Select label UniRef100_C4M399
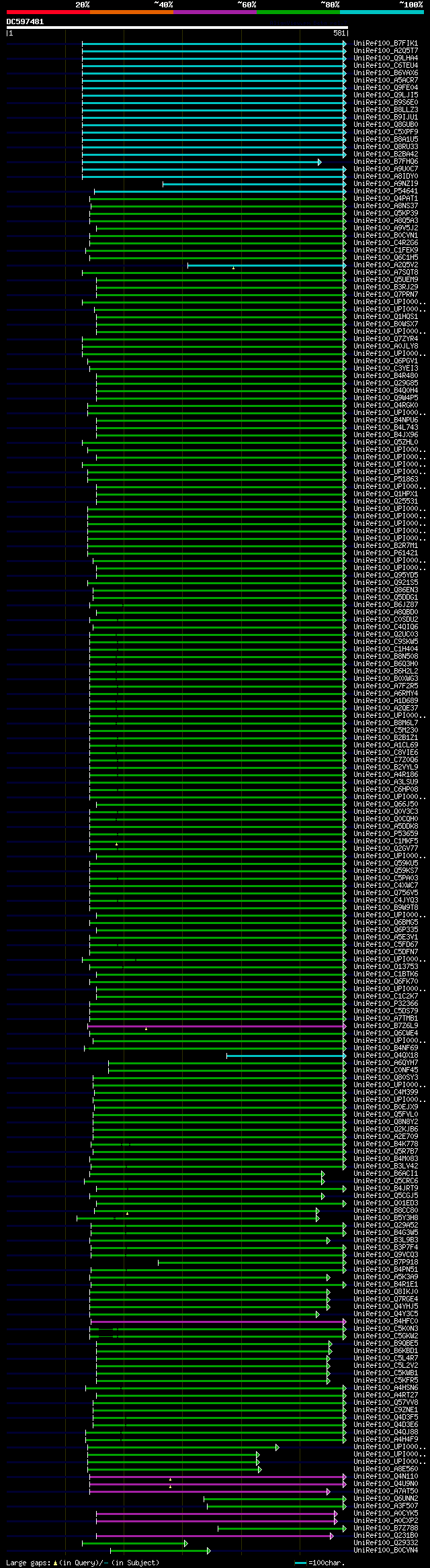 [386, 1093]
